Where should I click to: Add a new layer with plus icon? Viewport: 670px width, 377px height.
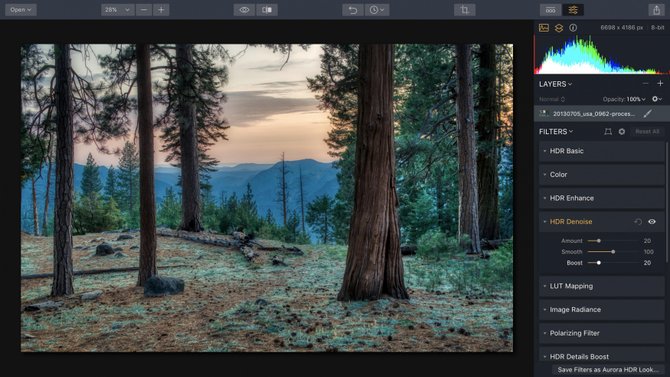[660, 84]
